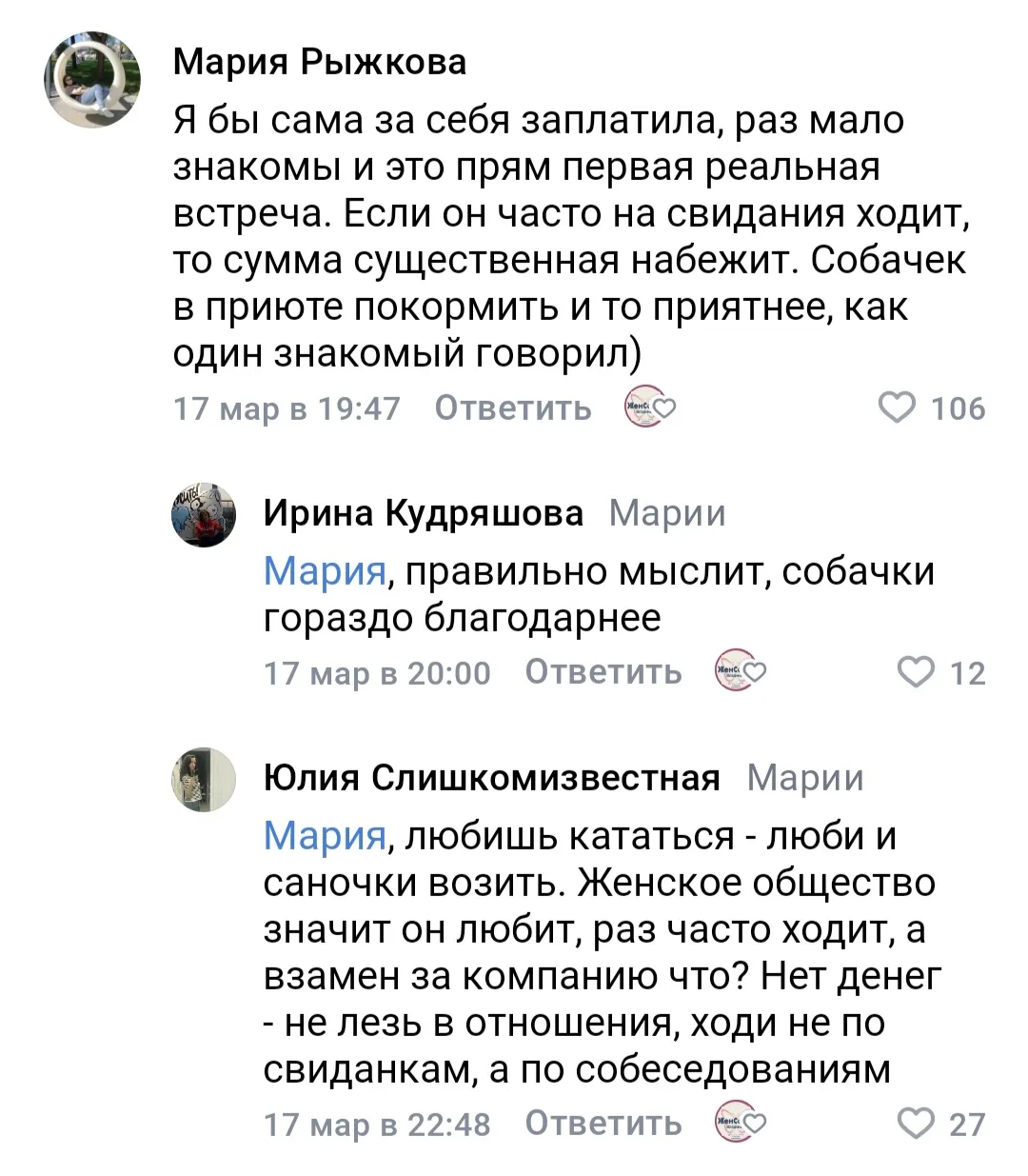Screen dimensions: 1028x1176
Task: Open Мария Рыжкова's profile avatar
Action: click(x=91, y=79)
